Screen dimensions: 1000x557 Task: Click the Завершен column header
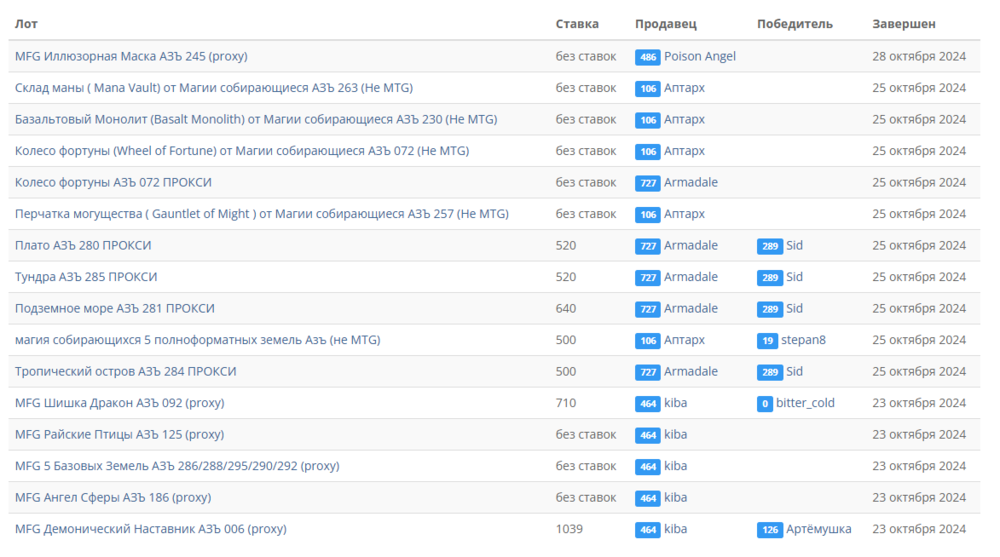point(904,24)
